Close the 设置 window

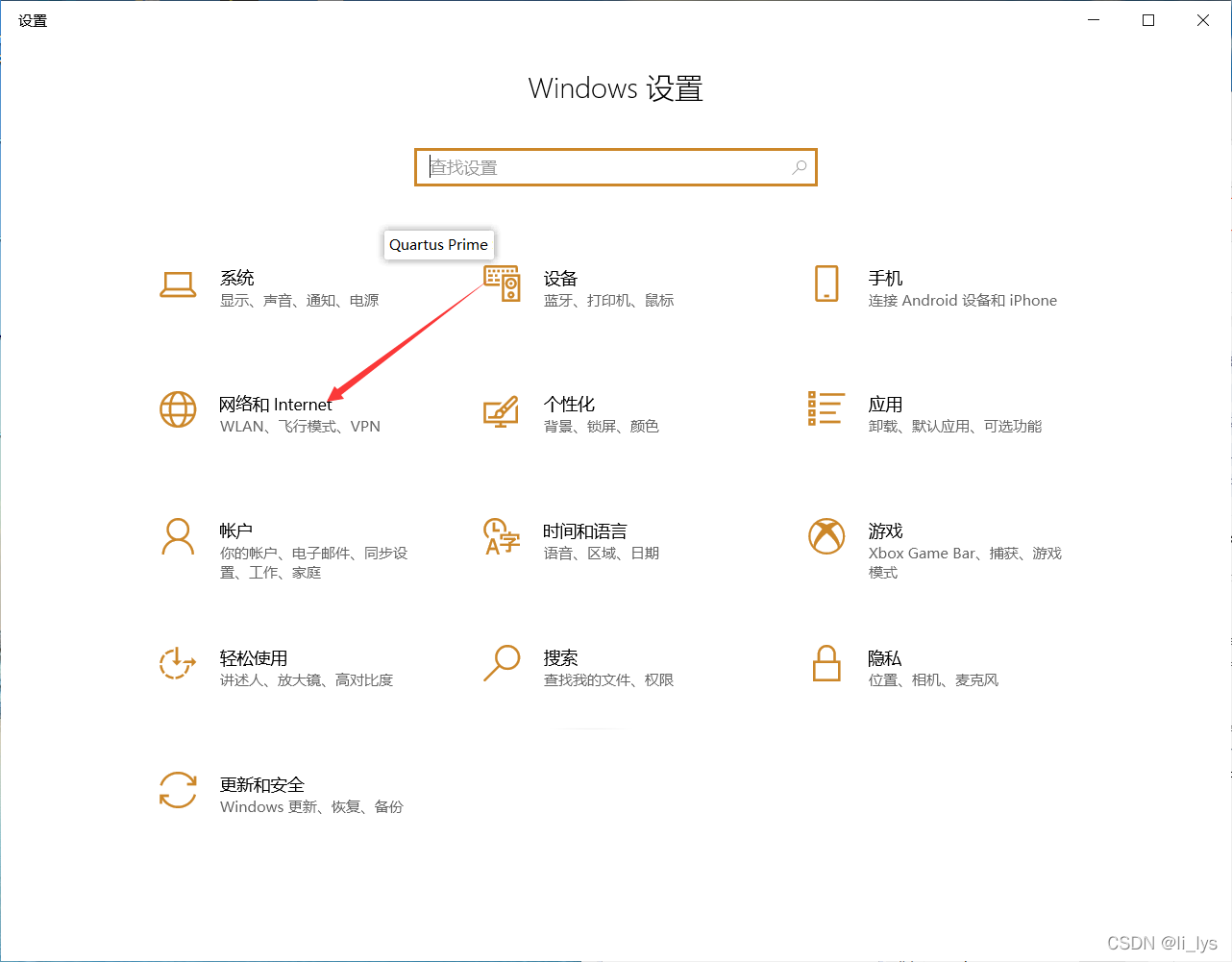pos(1203,20)
